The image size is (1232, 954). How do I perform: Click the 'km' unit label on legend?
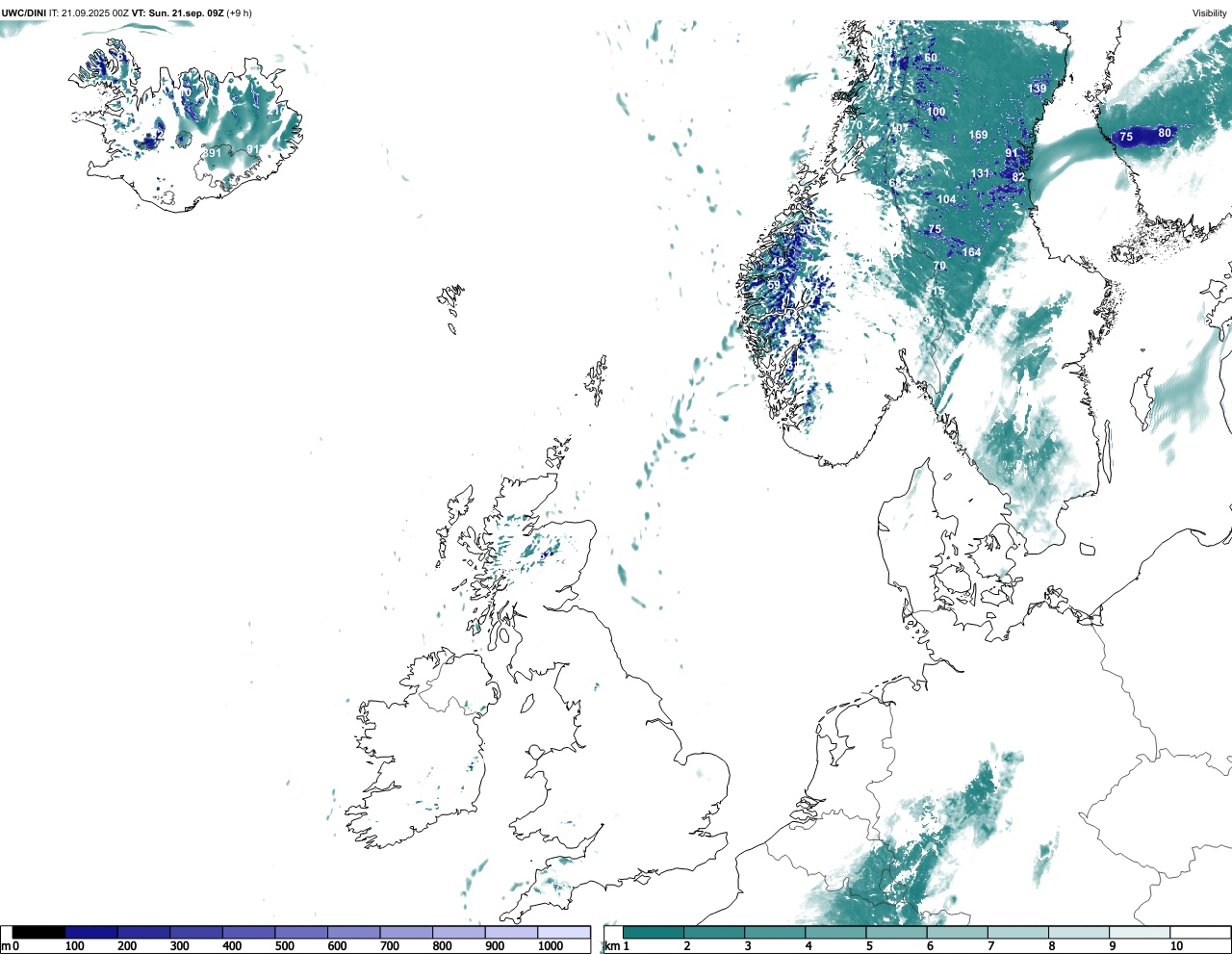click(x=611, y=946)
